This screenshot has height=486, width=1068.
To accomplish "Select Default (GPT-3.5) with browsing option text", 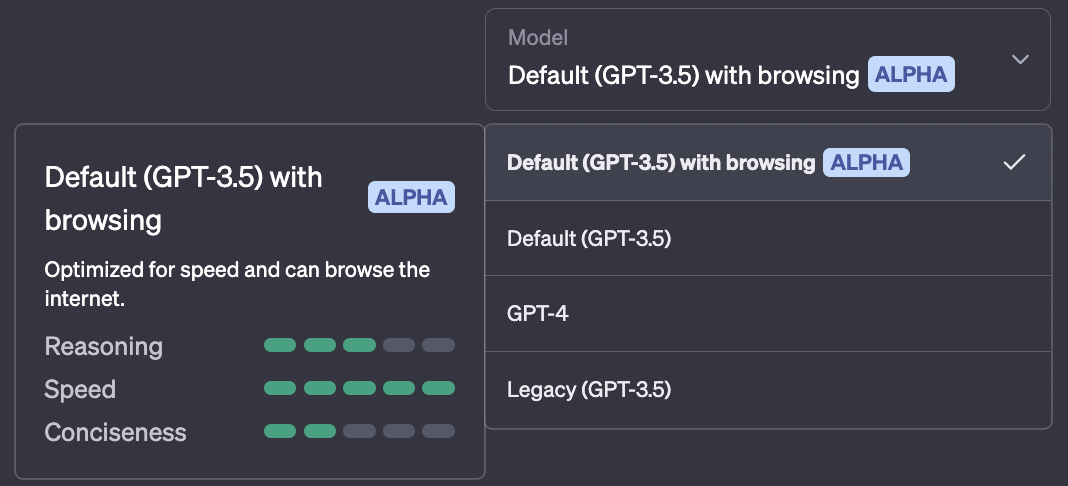I will point(661,162).
